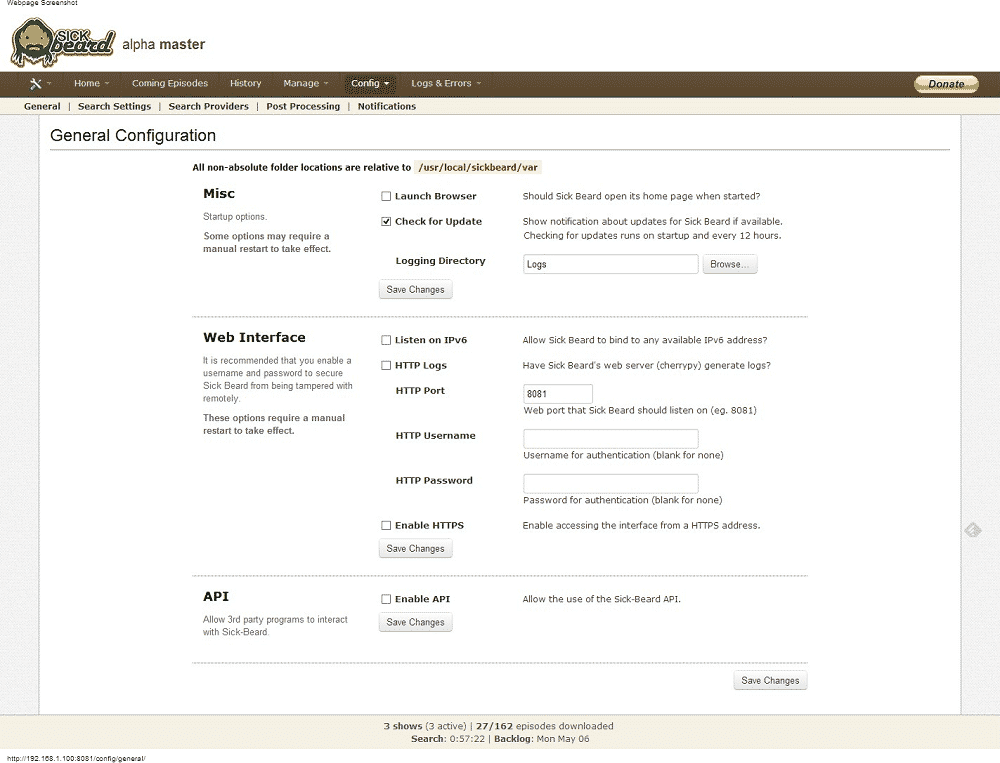Select the General config tab
1000x763 pixels.
(x=42, y=107)
